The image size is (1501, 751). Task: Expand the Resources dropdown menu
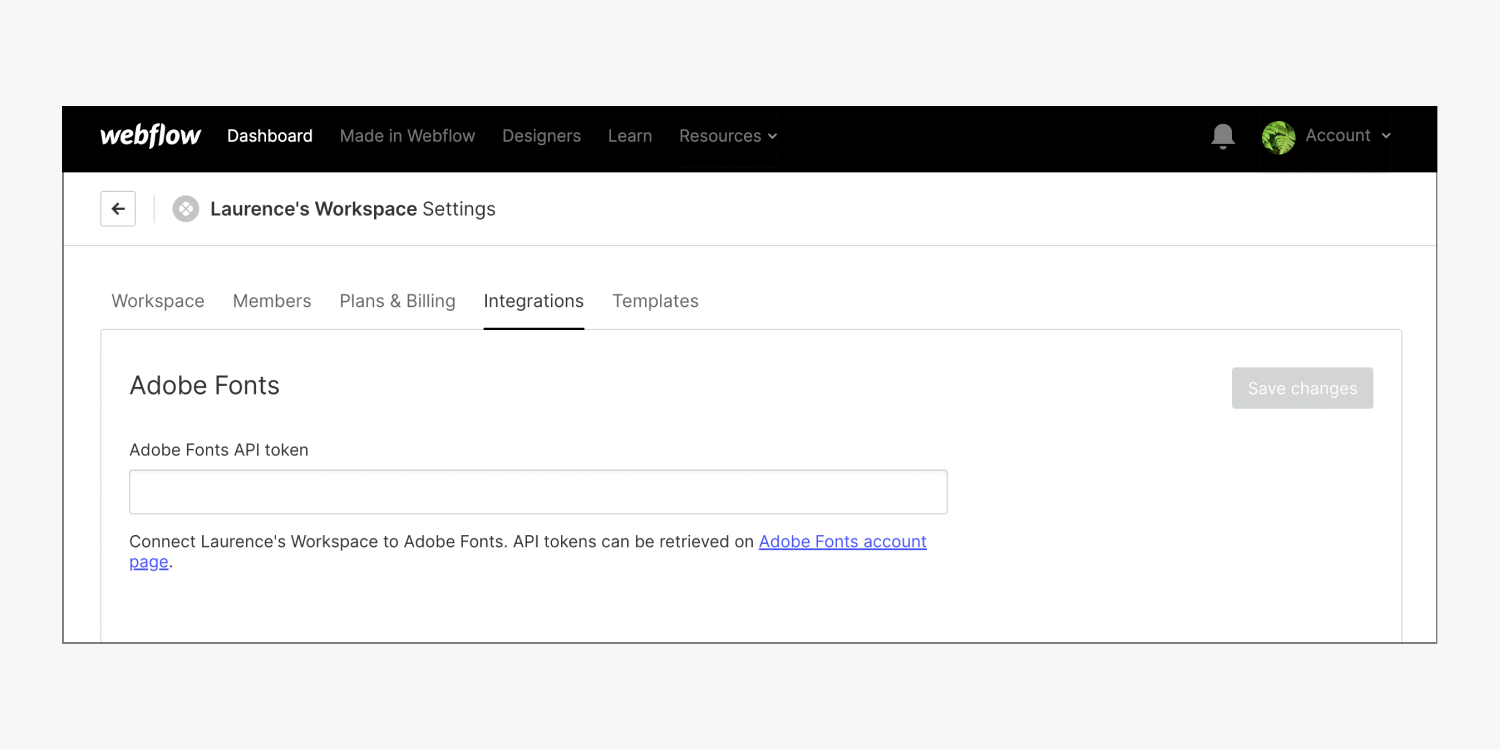click(x=728, y=136)
